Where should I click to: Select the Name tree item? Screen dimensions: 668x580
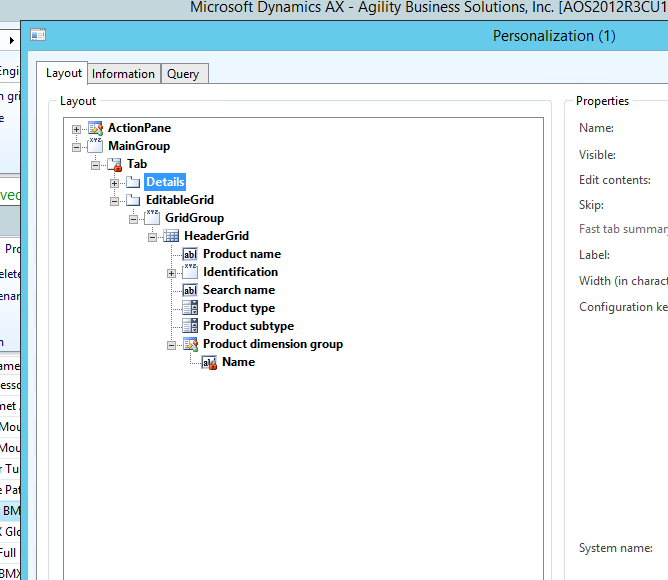(x=239, y=362)
